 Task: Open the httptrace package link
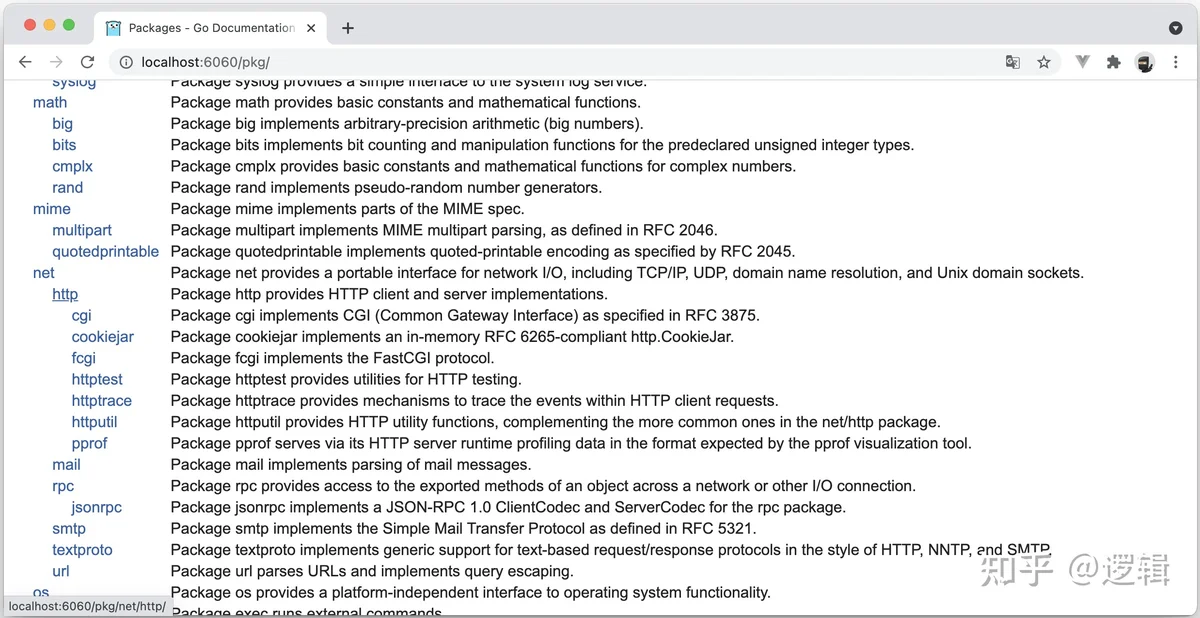pyautogui.click(x=102, y=400)
